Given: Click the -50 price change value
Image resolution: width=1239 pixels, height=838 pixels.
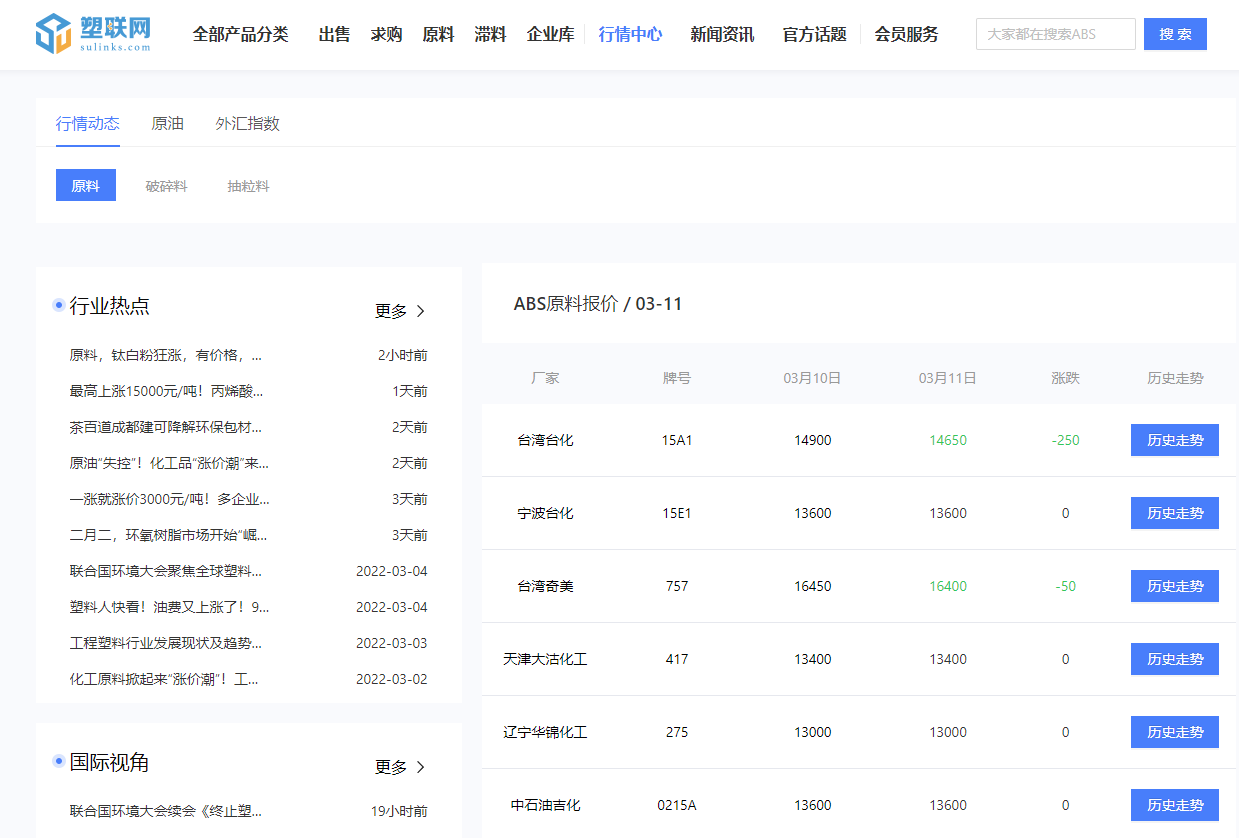Looking at the screenshot, I should (1066, 586).
